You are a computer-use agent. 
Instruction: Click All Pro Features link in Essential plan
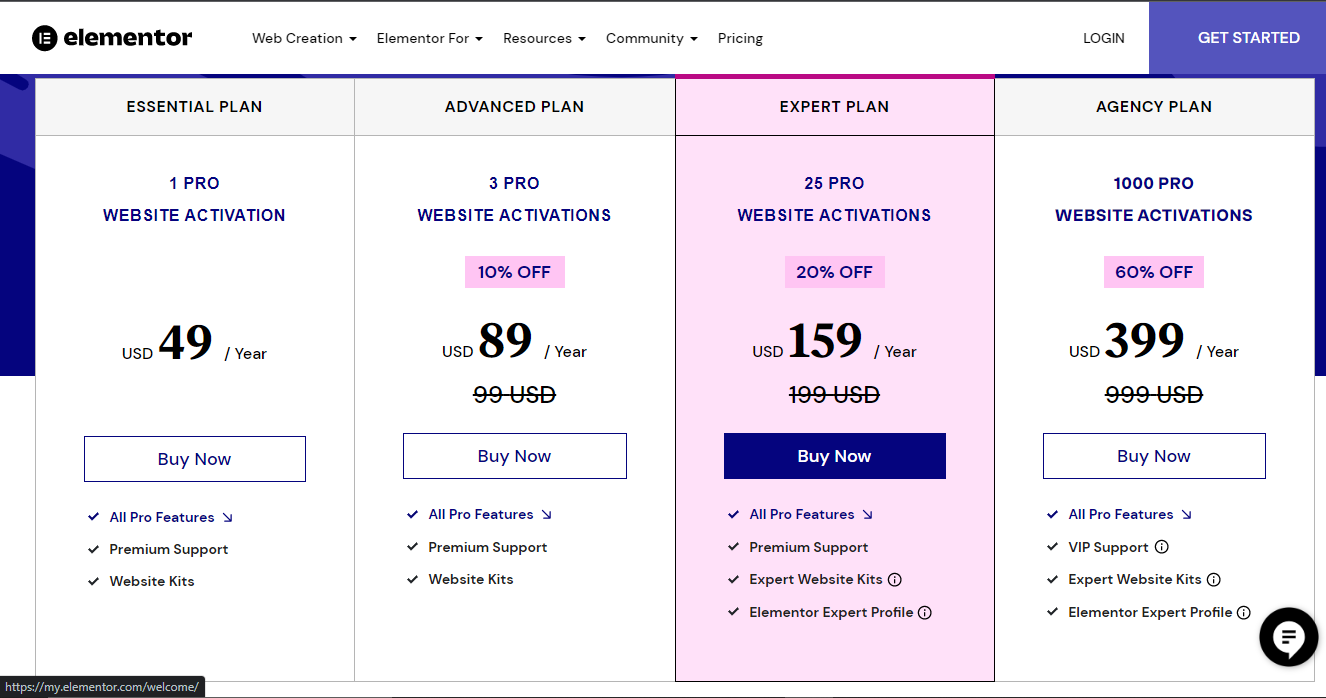pos(162,517)
